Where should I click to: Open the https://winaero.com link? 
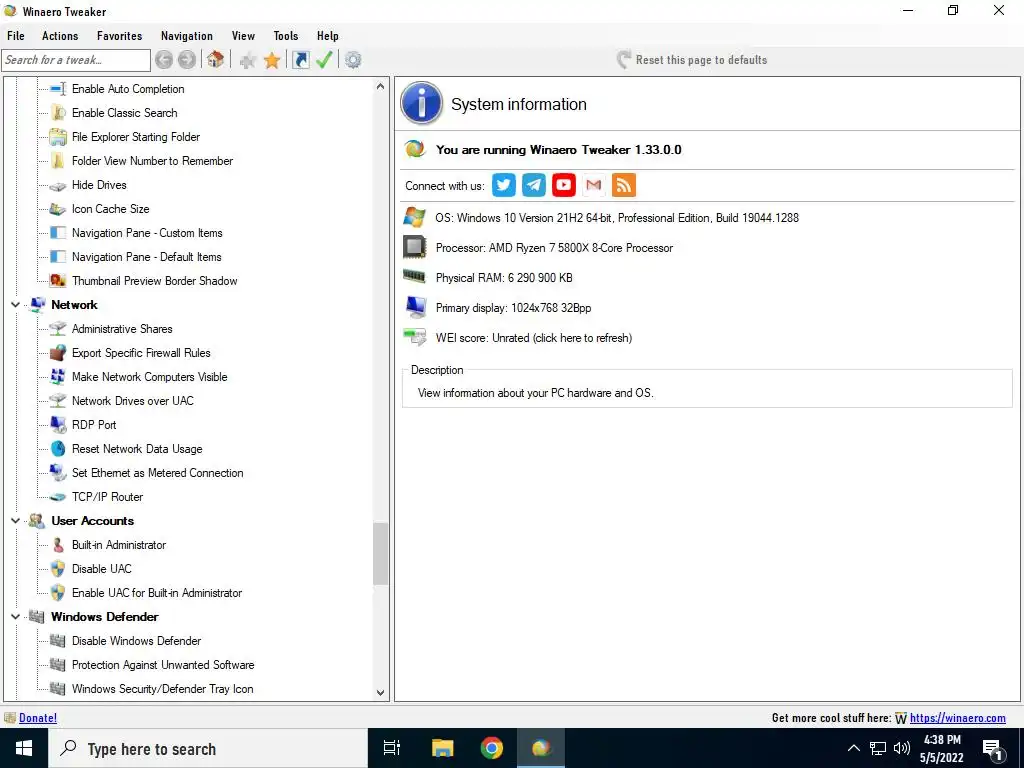(957, 718)
